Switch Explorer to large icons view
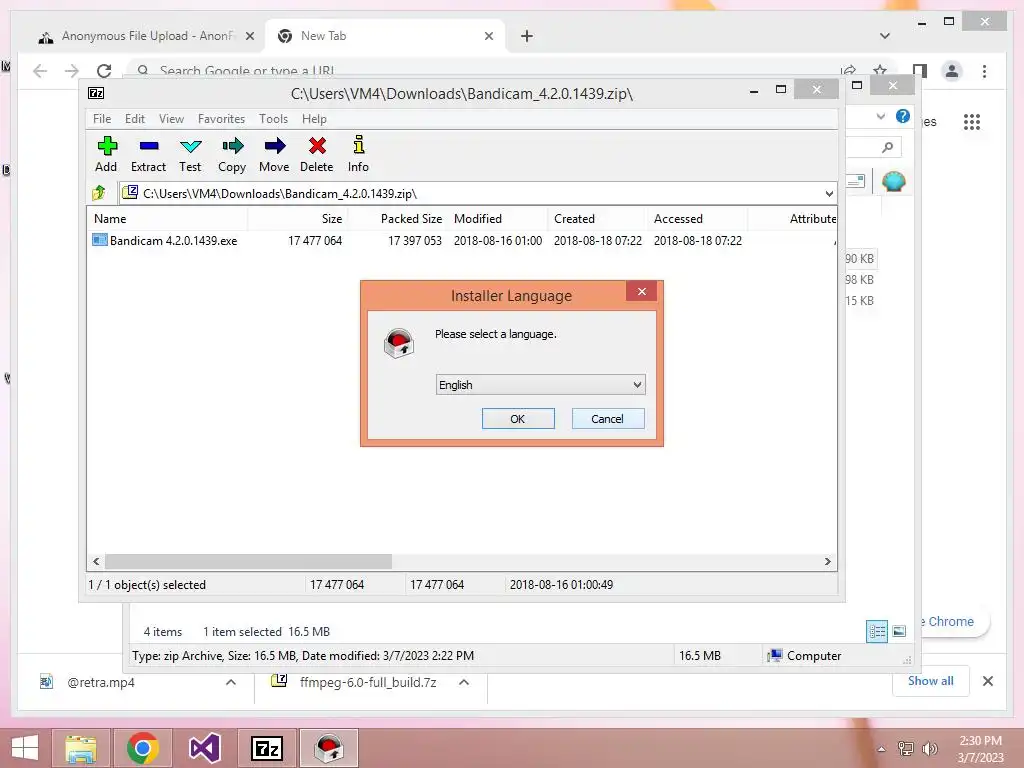Viewport: 1024px width, 768px height. [899, 631]
